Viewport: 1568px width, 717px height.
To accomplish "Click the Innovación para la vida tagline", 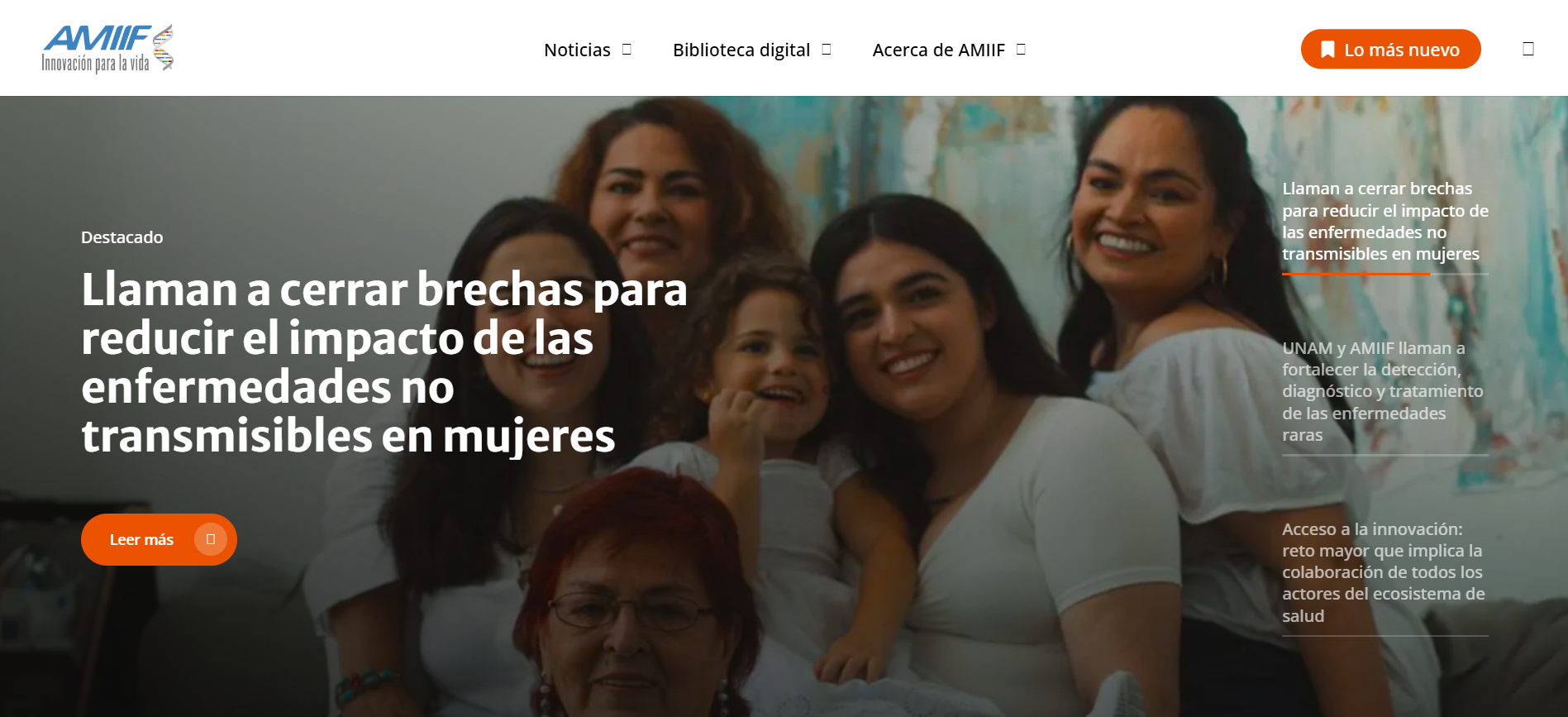I will coord(95,63).
